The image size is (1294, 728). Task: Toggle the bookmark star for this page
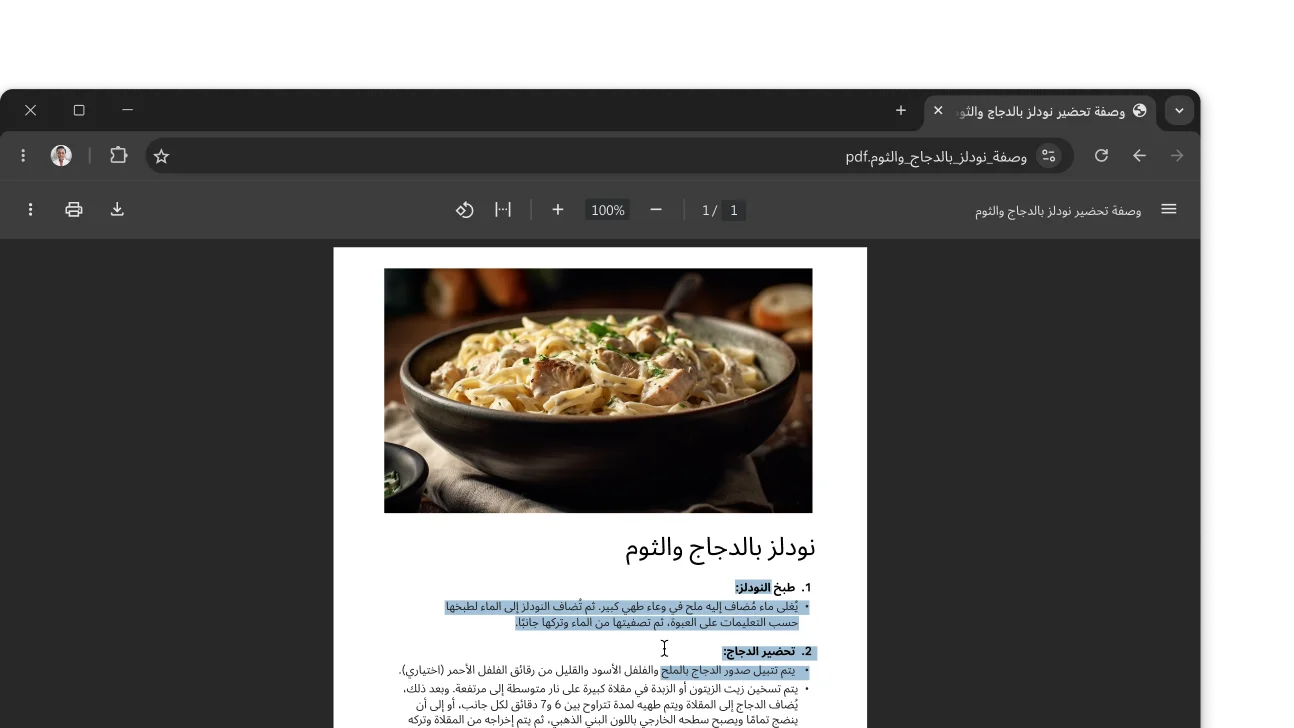160,156
